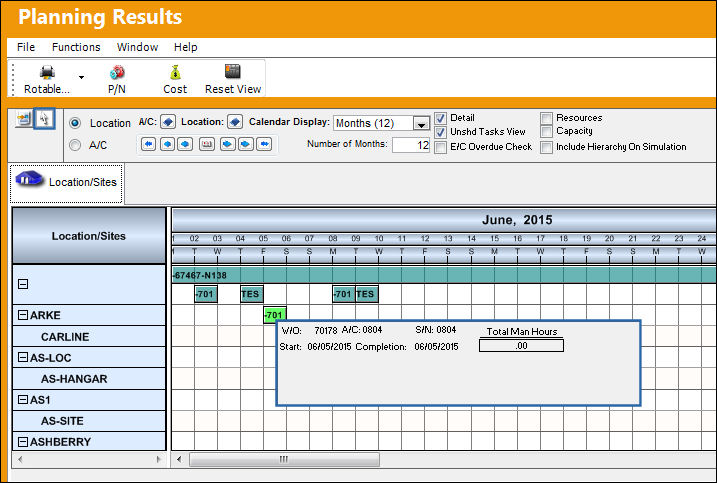The image size is (717, 483).
Task: Click left arrow of Location/Sites list scrollbar
Action: pos(20,459)
